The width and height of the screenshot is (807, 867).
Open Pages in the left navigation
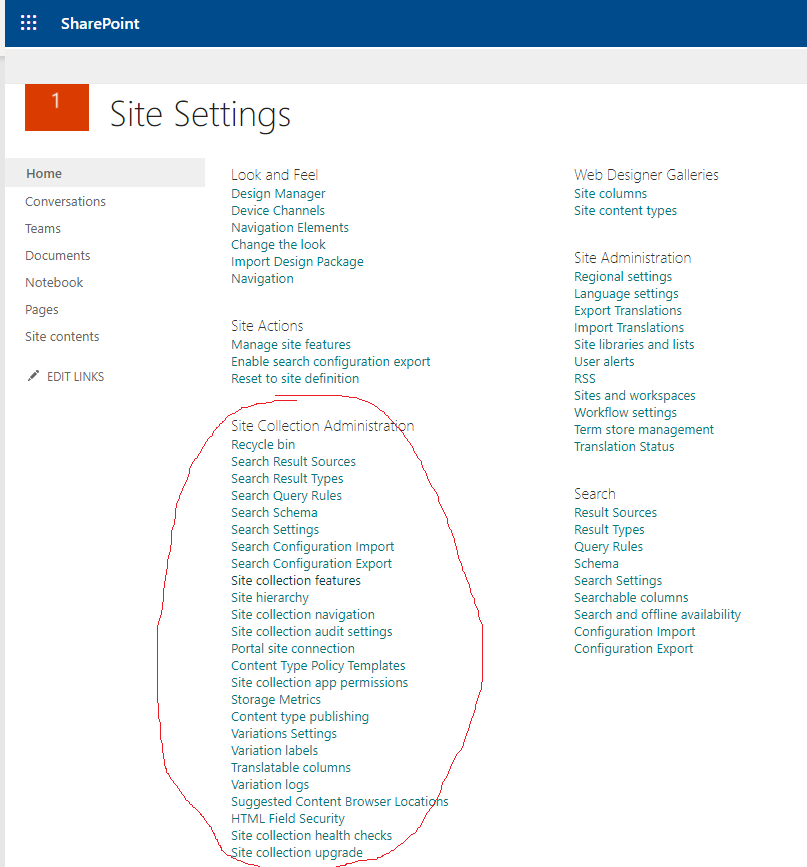tap(41, 310)
